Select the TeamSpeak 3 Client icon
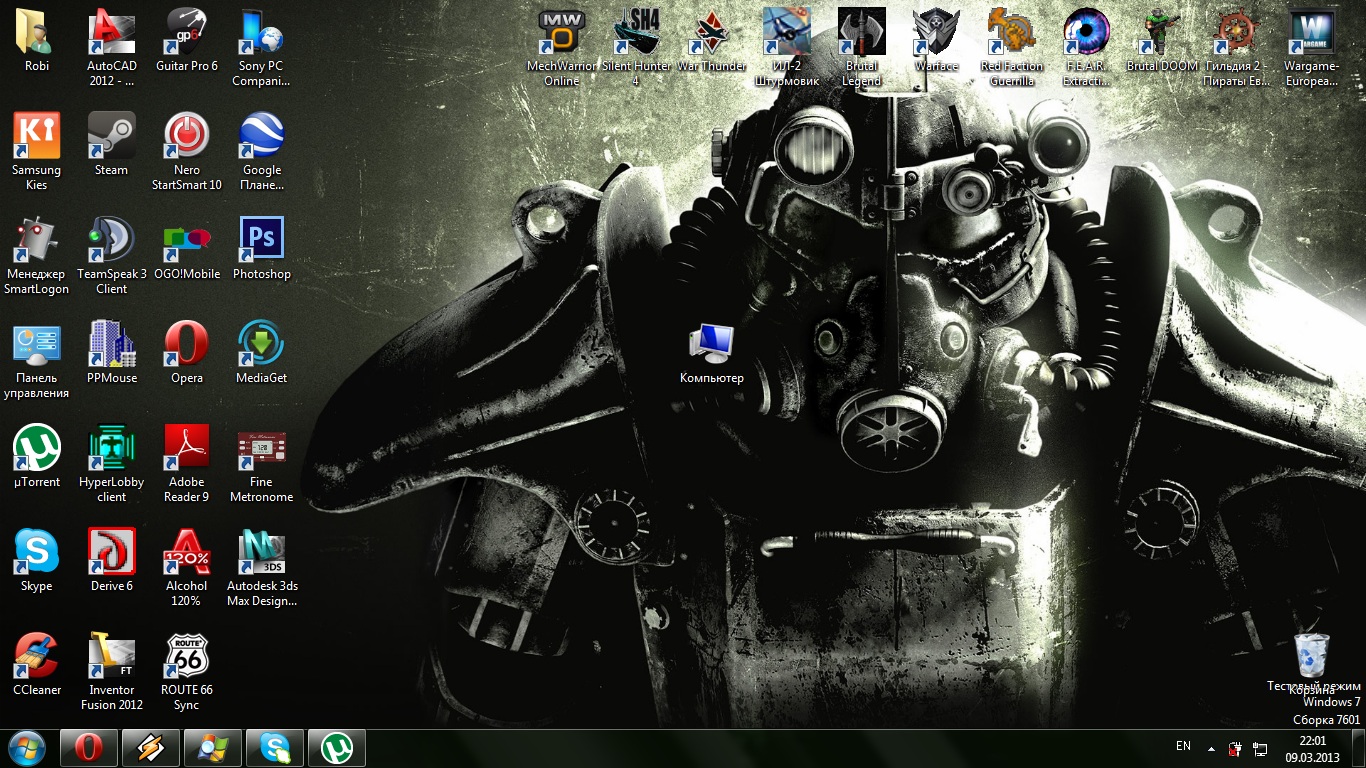The width and height of the screenshot is (1366, 768). pos(111,240)
